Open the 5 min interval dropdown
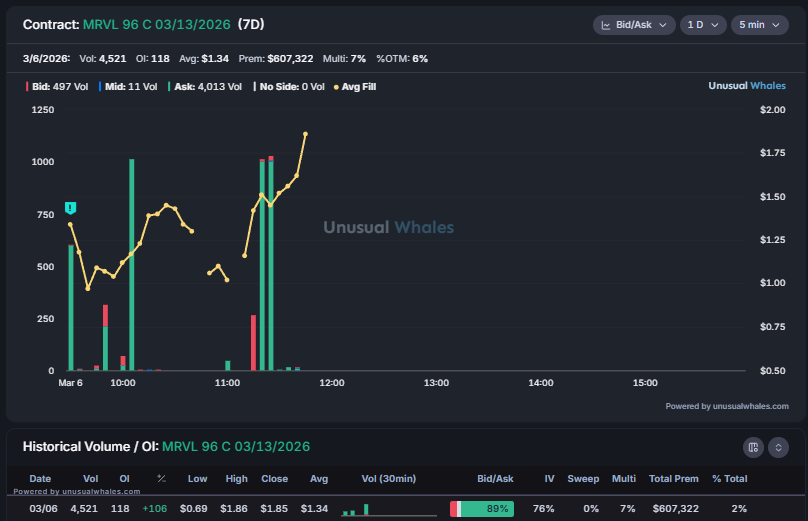Screen dimensions: 808x521 (760, 25)
